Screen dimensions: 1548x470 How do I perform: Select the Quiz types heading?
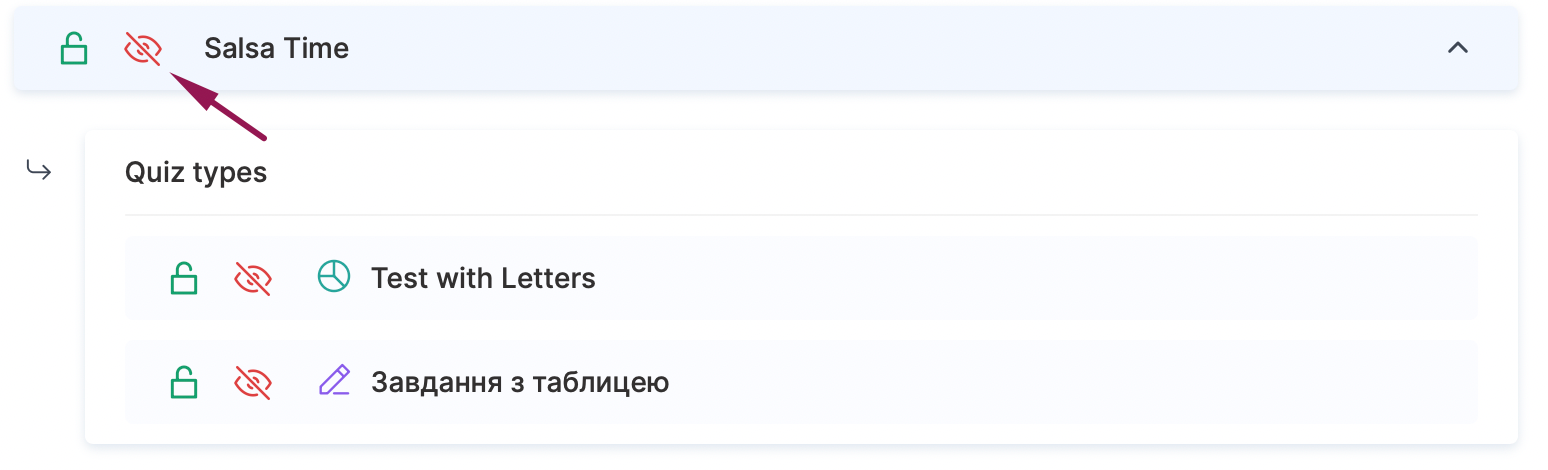click(196, 172)
